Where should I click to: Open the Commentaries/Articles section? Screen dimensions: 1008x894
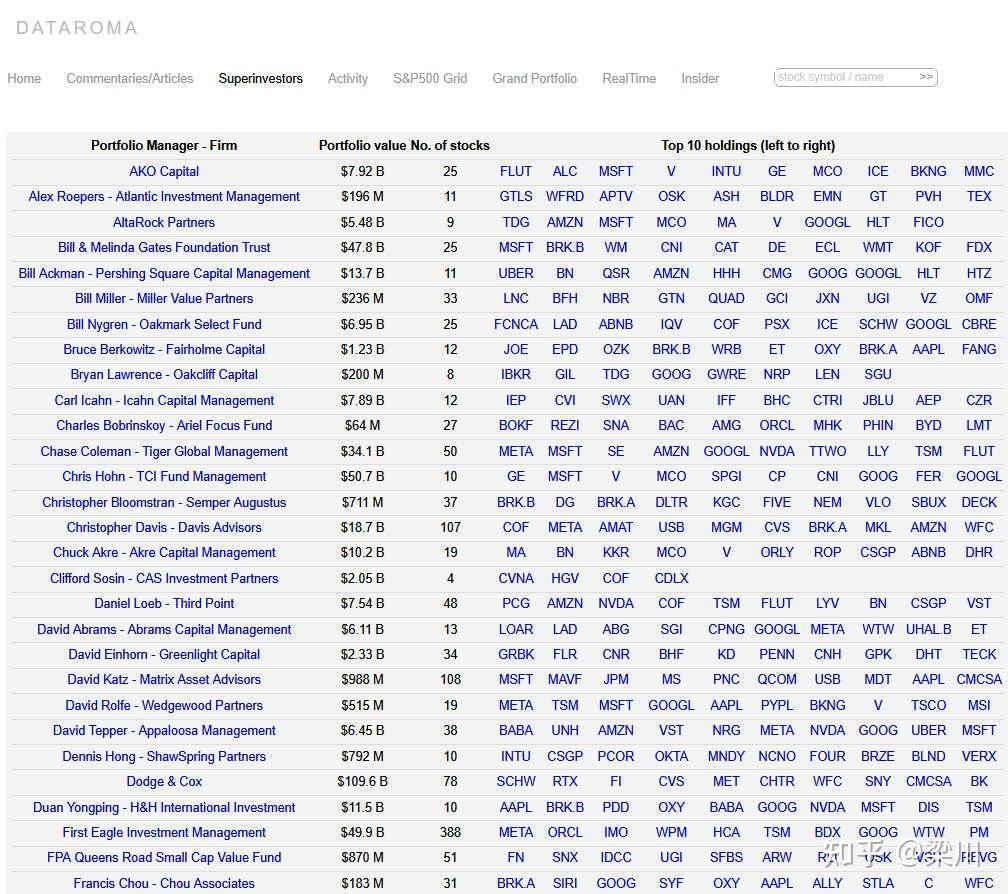pyautogui.click(x=129, y=78)
